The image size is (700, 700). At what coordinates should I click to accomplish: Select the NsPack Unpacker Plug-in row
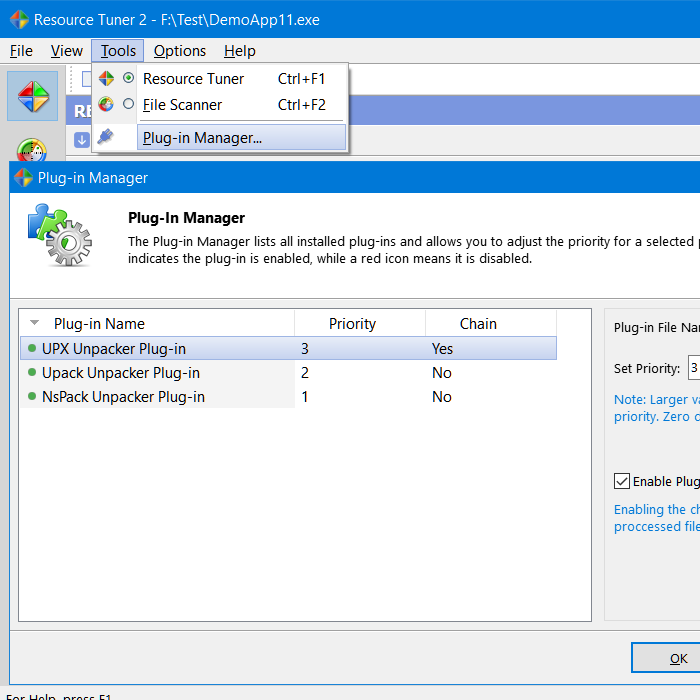click(288, 397)
